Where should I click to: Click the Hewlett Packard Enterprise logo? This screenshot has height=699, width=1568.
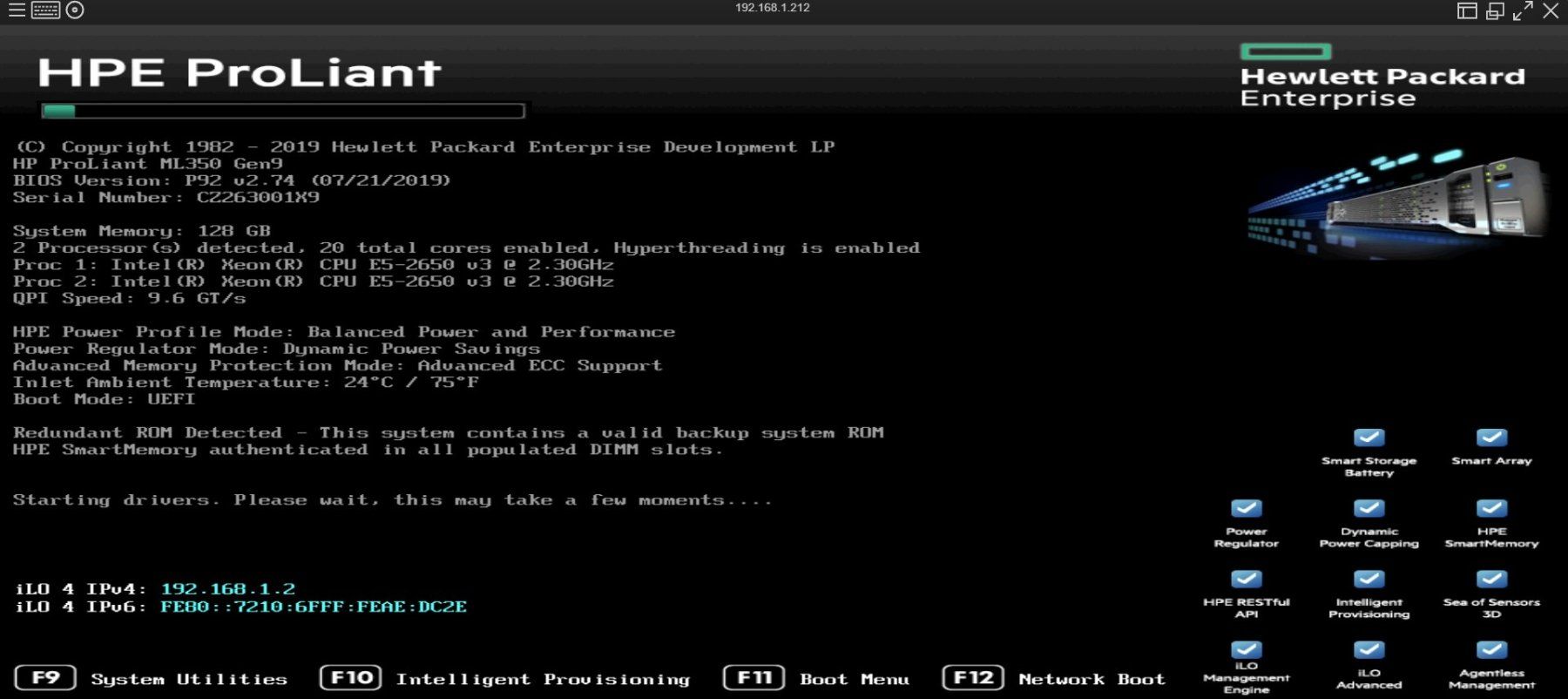[1382, 77]
